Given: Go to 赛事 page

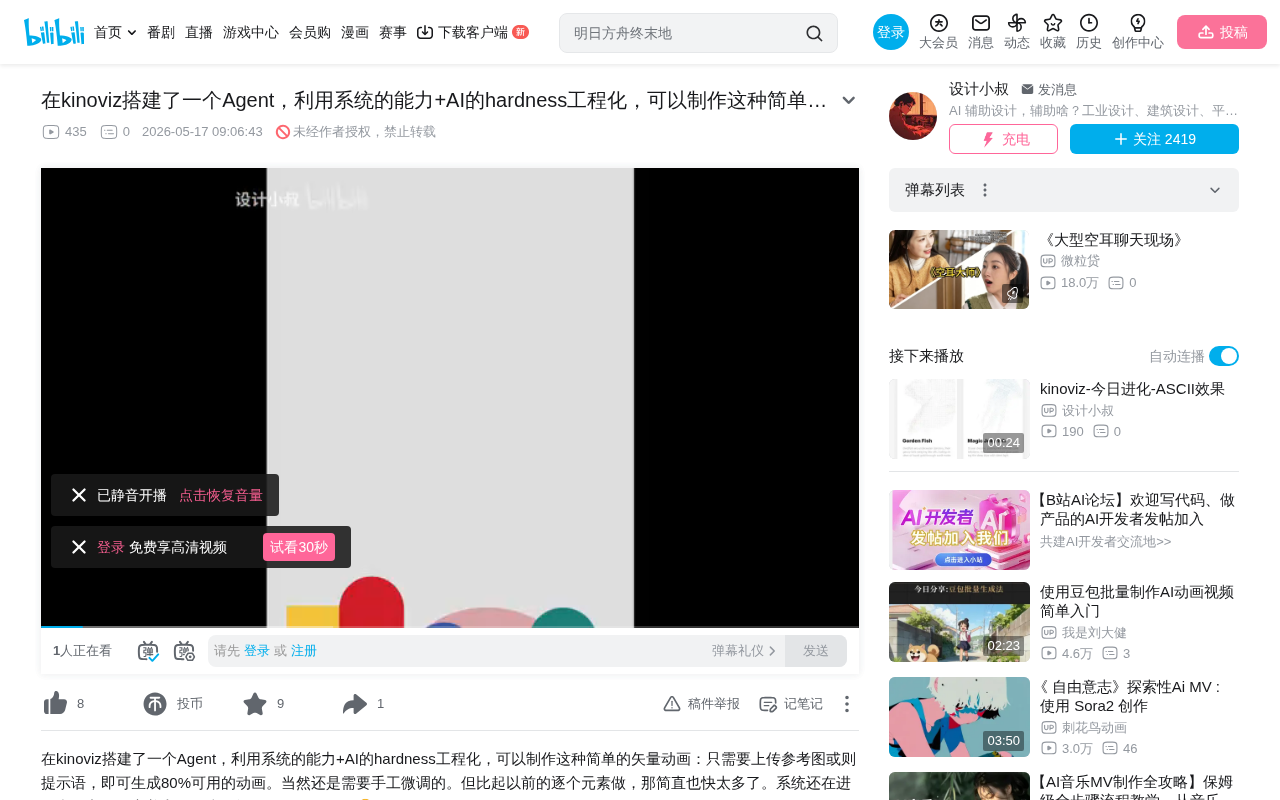Looking at the screenshot, I should tap(393, 32).
